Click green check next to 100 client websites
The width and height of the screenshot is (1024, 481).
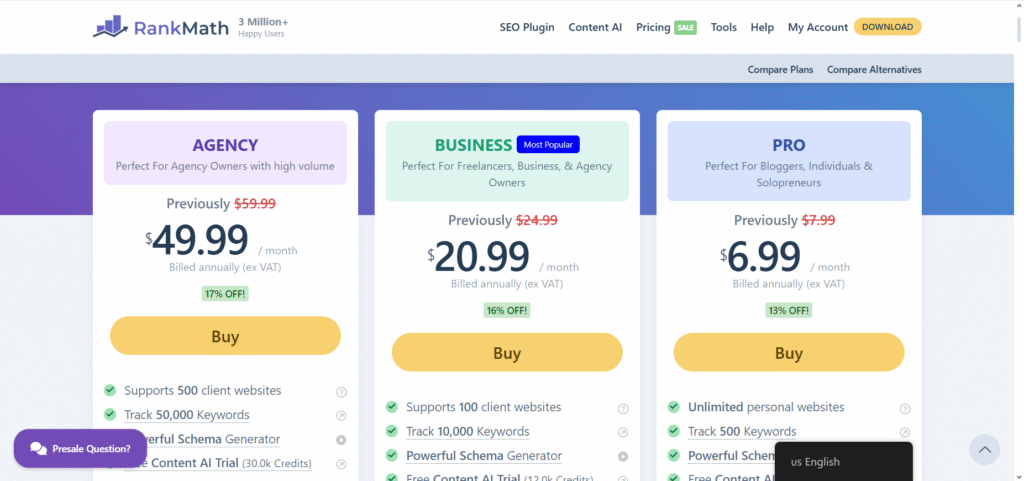[x=392, y=407]
